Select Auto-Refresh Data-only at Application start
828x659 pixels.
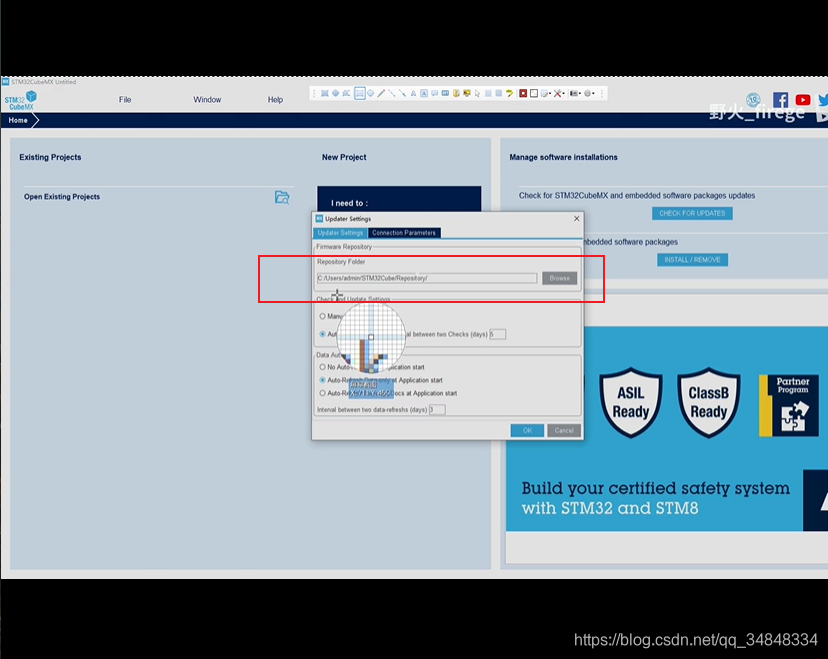323,380
